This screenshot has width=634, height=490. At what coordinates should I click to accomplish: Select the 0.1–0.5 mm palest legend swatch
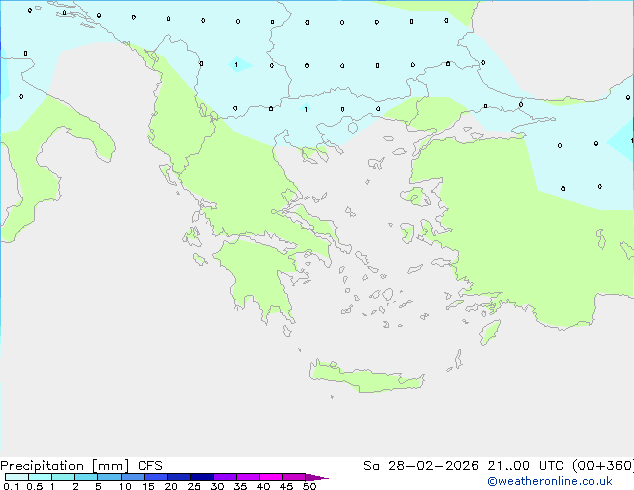(17, 477)
